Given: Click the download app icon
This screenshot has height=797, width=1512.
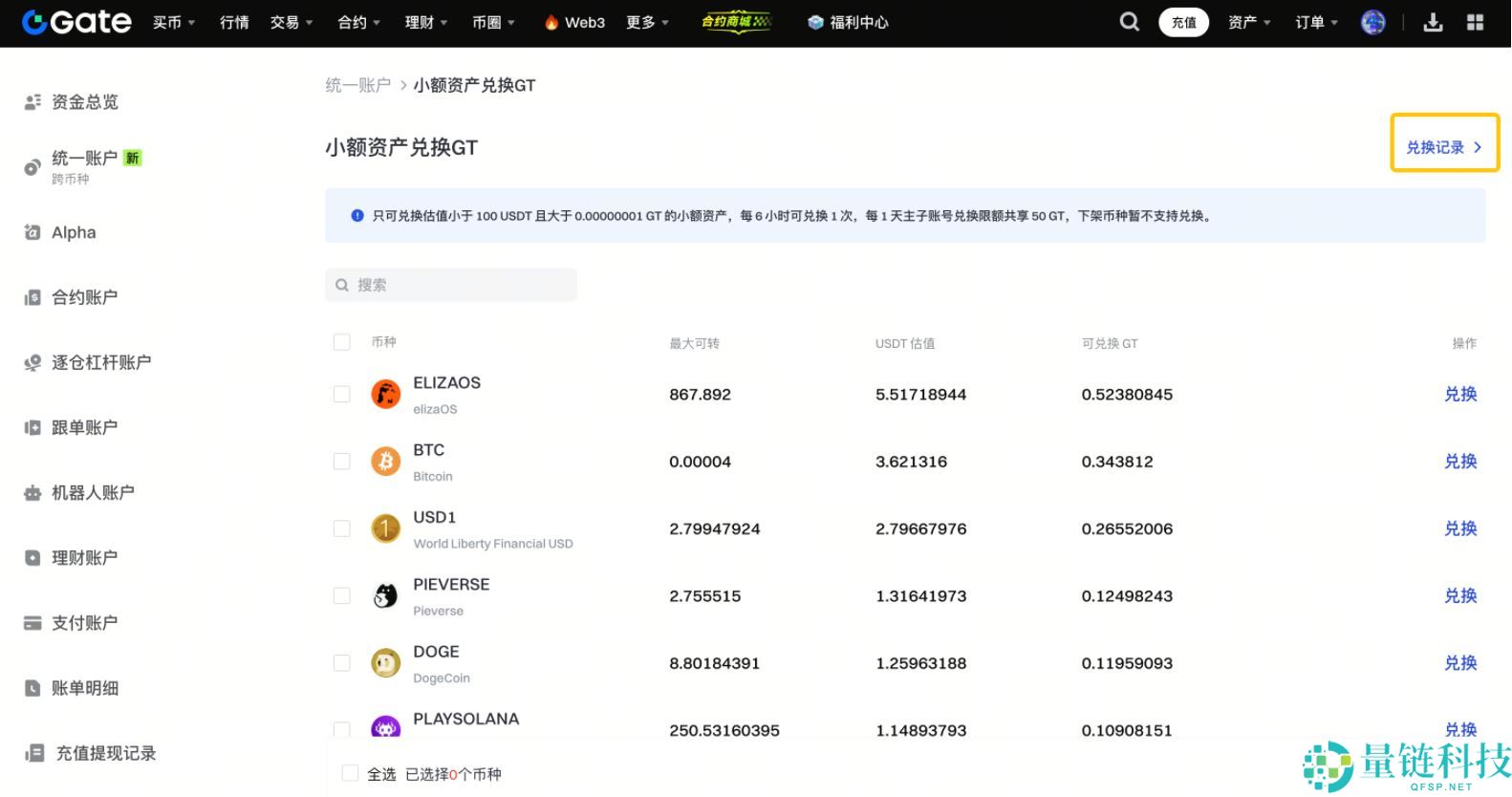Looking at the screenshot, I should pyautogui.click(x=1433, y=22).
